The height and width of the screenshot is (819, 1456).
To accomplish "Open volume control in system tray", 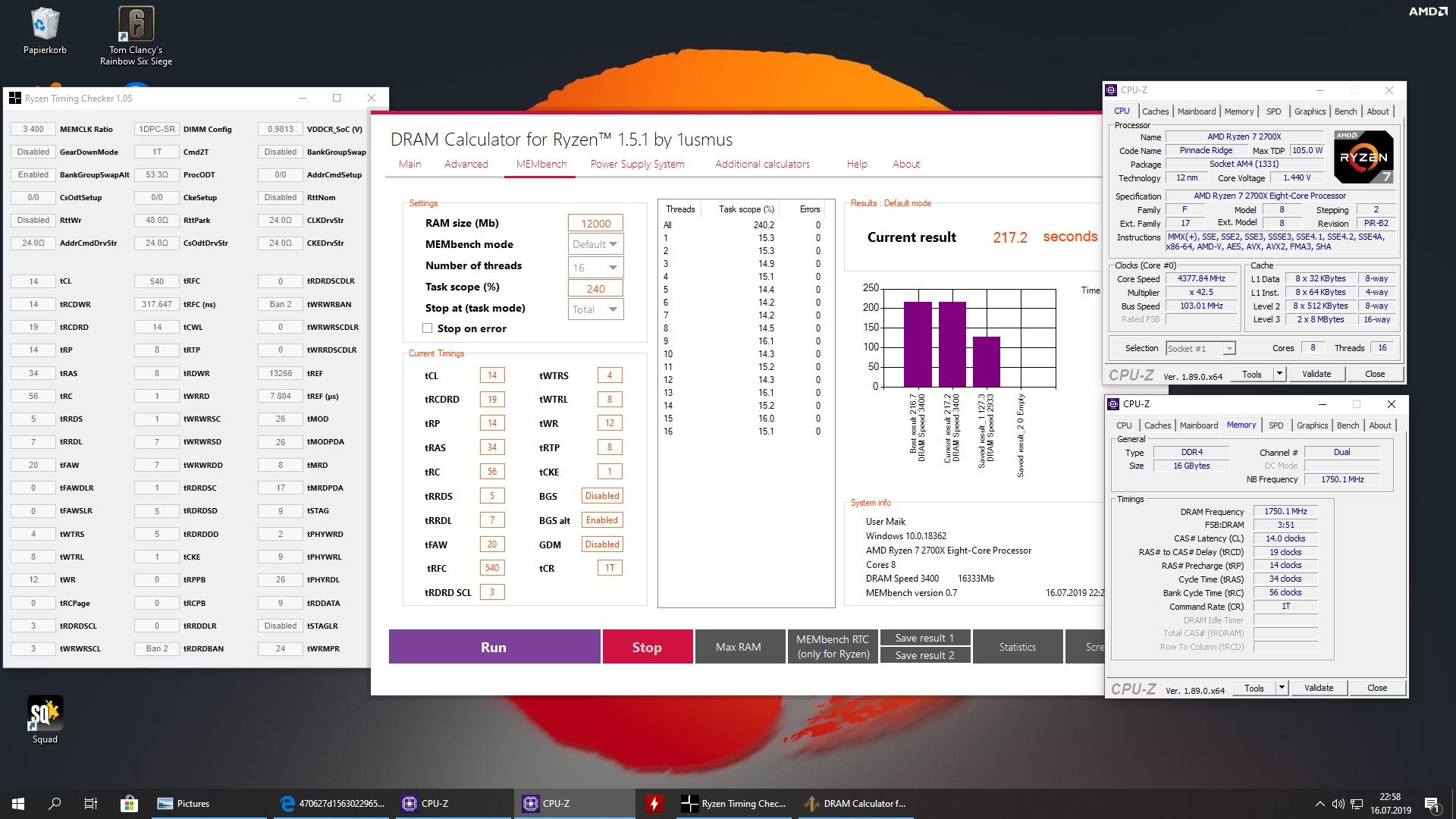I will point(1338,804).
